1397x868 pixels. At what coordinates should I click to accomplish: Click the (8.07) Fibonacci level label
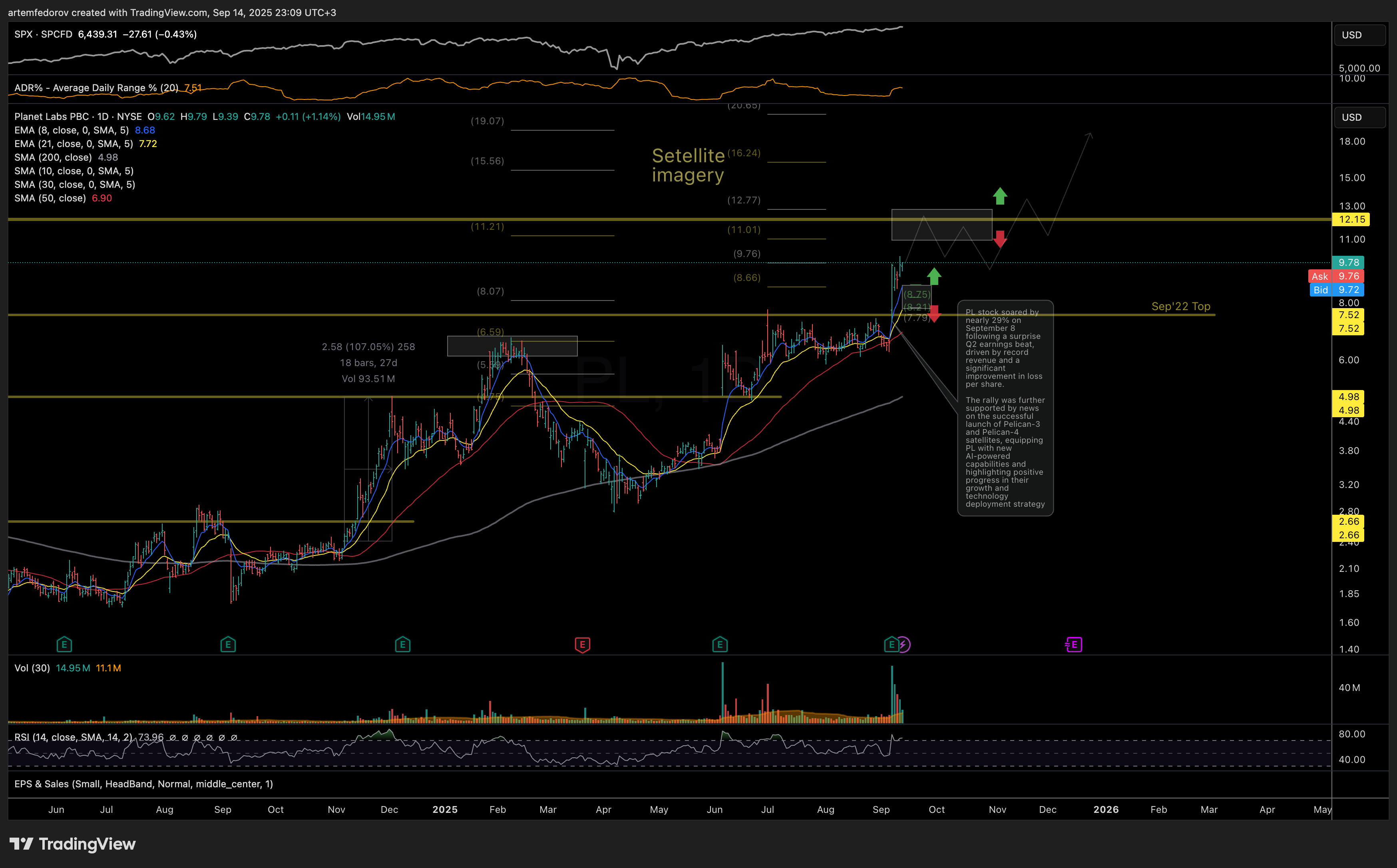(x=490, y=292)
